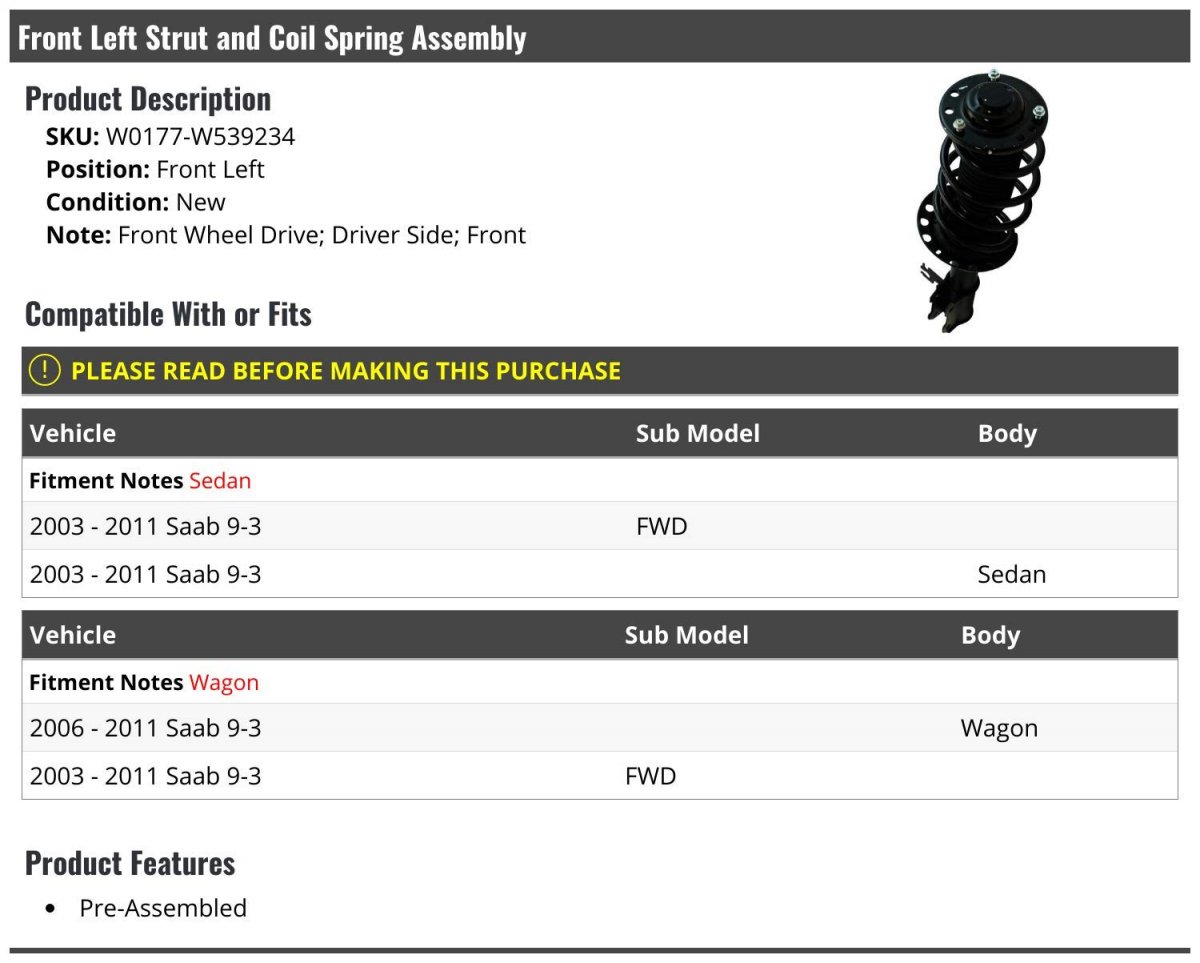Select the black 'Sedan' body cell
Viewport: 1200px width, 963px height.
coord(1012,575)
